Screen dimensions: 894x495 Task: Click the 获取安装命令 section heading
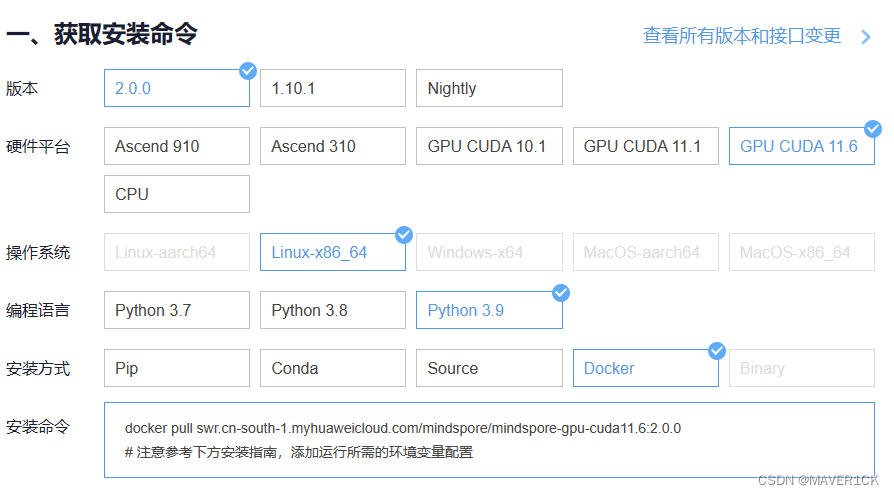coord(102,34)
